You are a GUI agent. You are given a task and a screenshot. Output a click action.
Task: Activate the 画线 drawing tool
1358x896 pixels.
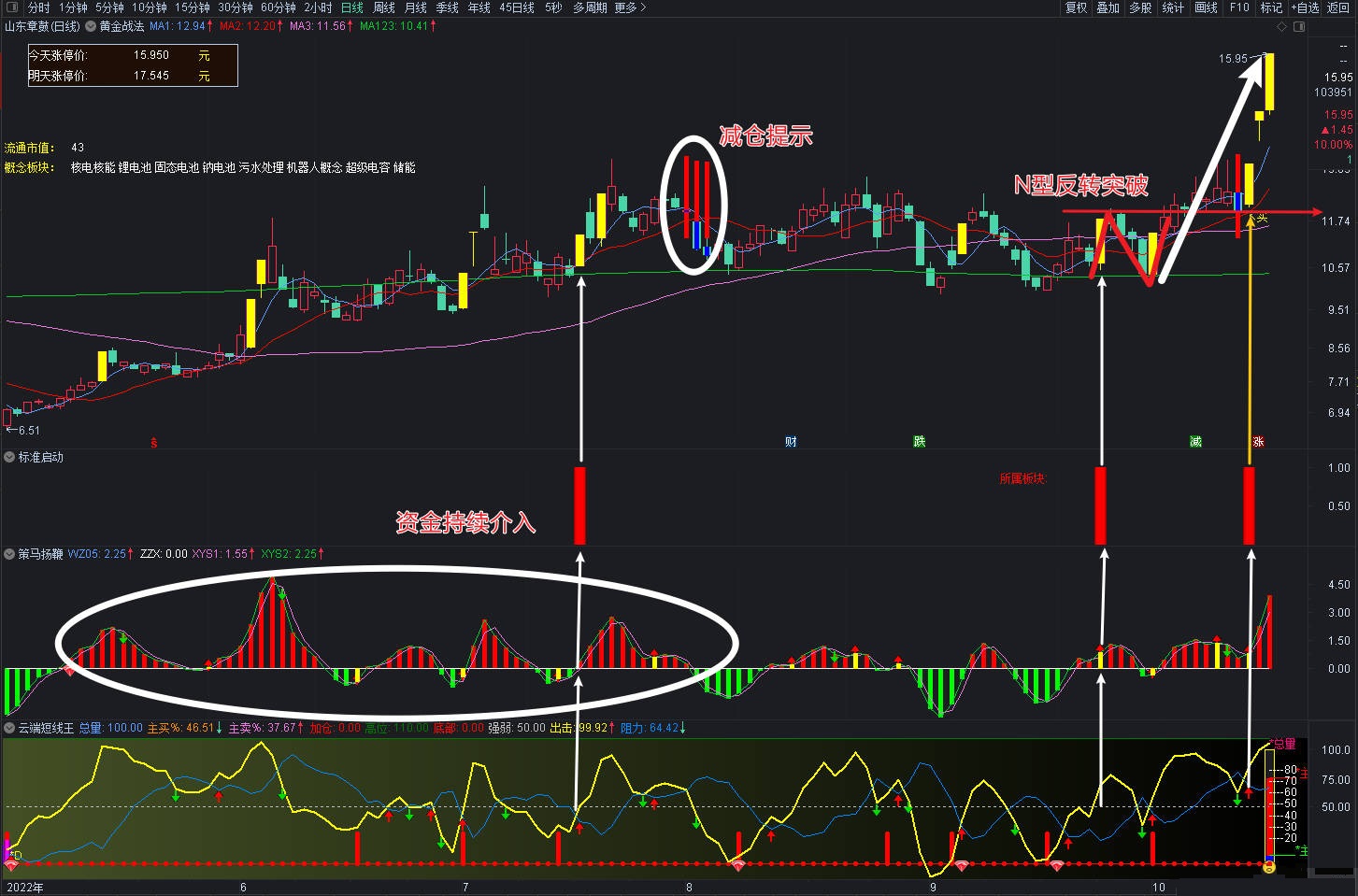(x=1207, y=7)
